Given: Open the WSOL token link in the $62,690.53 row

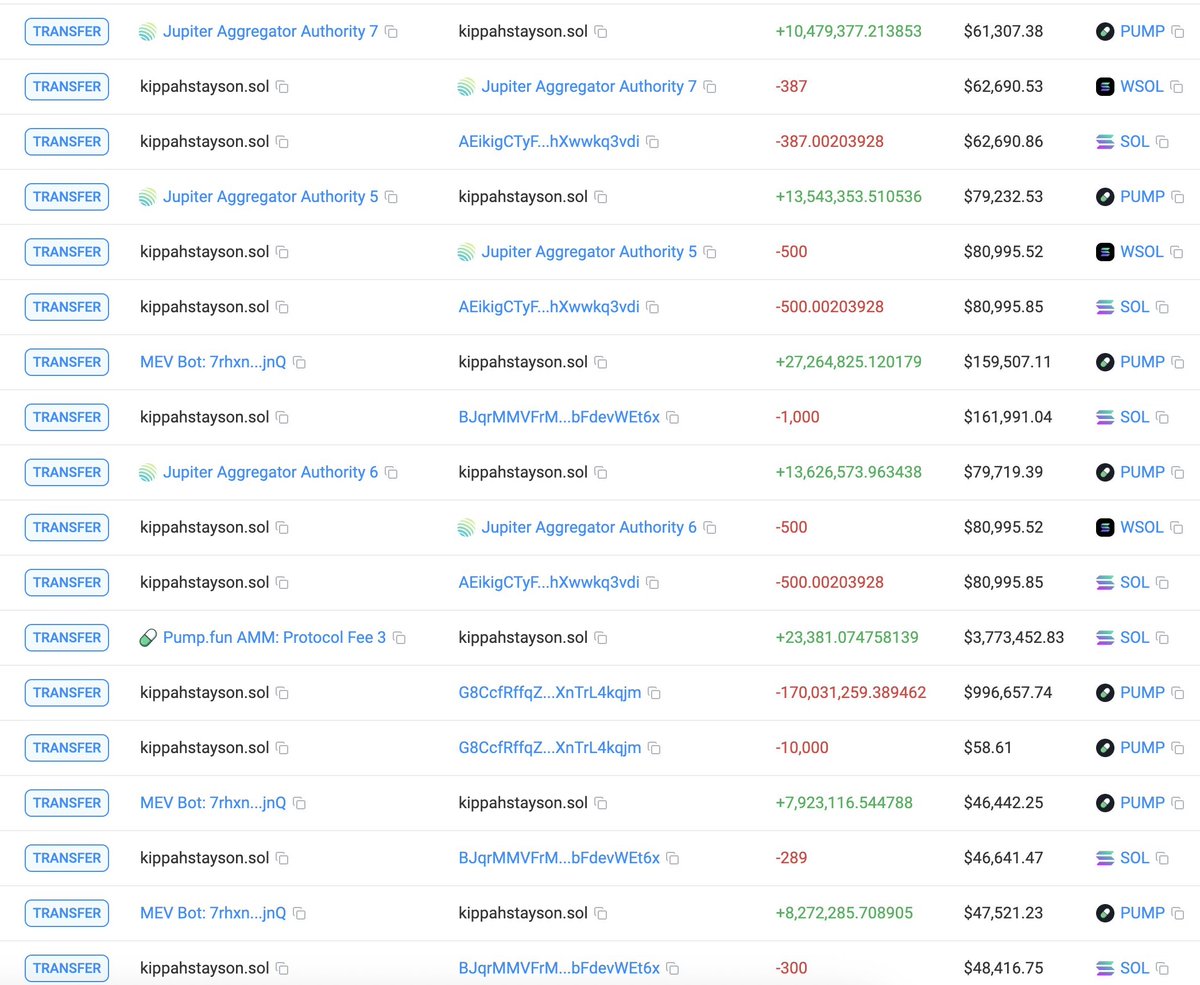Looking at the screenshot, I should pyautogui.click(x=1142, y=87).
